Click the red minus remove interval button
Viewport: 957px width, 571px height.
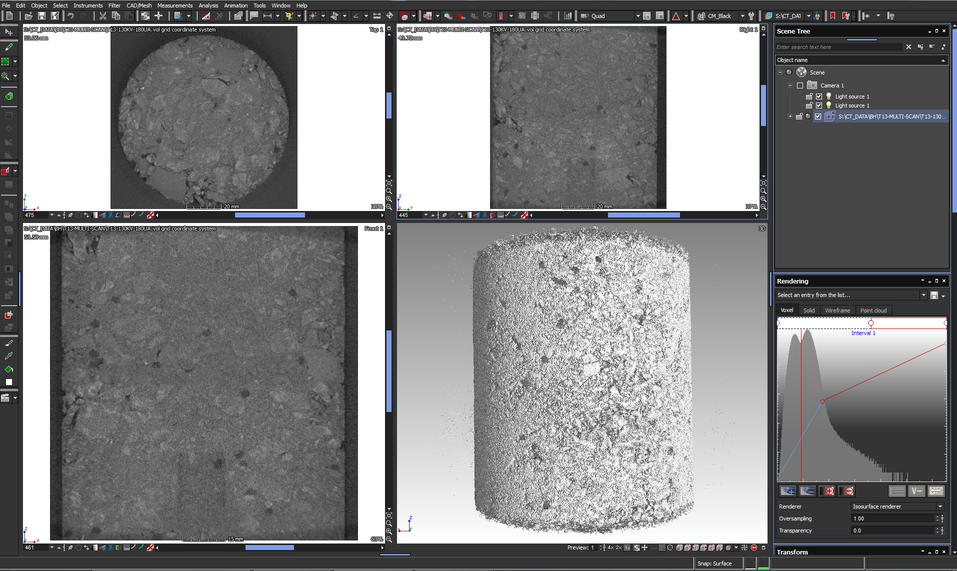coord(847,490)
